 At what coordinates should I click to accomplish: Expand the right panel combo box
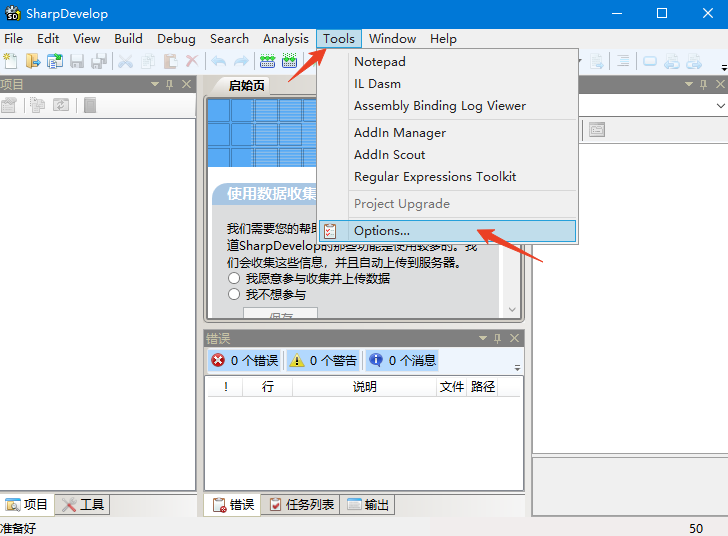pyautogui.click(x=721, y=105)
